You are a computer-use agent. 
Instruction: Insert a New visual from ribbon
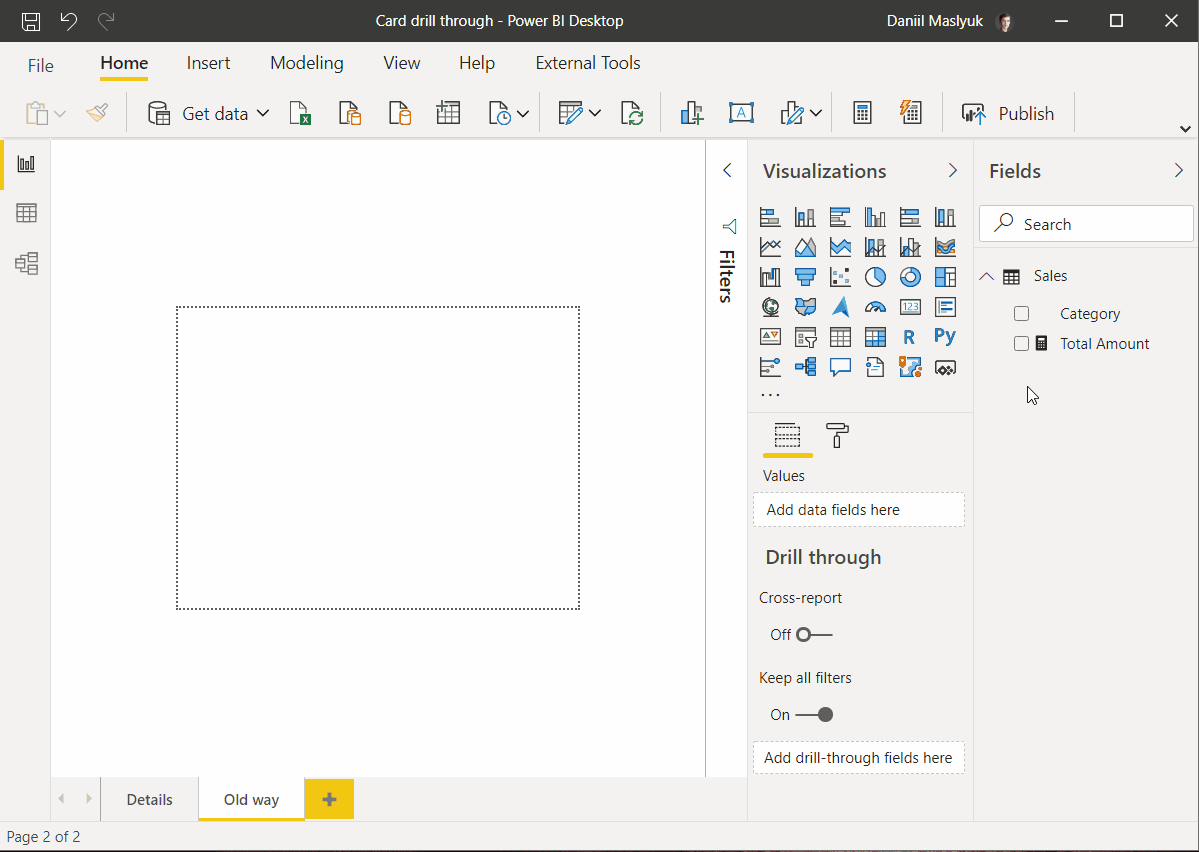click(x=691, y=113)
